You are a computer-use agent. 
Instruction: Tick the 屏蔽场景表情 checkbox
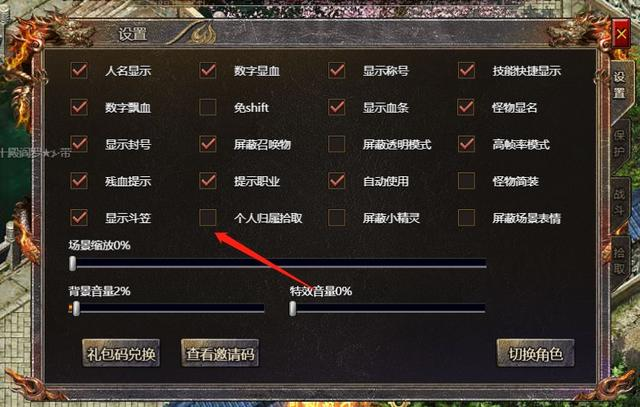pos(466,218)
